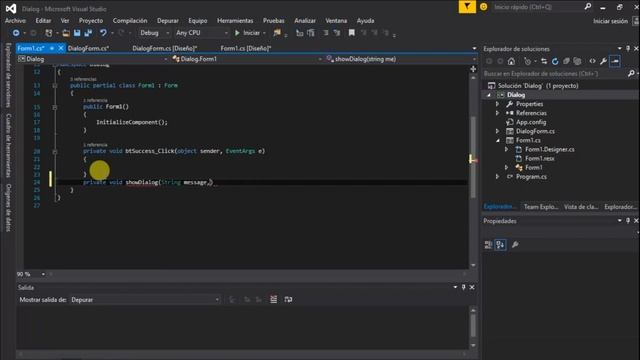Pin the Explorador de soluciones panel

pyautogui.click(x=628, y=49)
